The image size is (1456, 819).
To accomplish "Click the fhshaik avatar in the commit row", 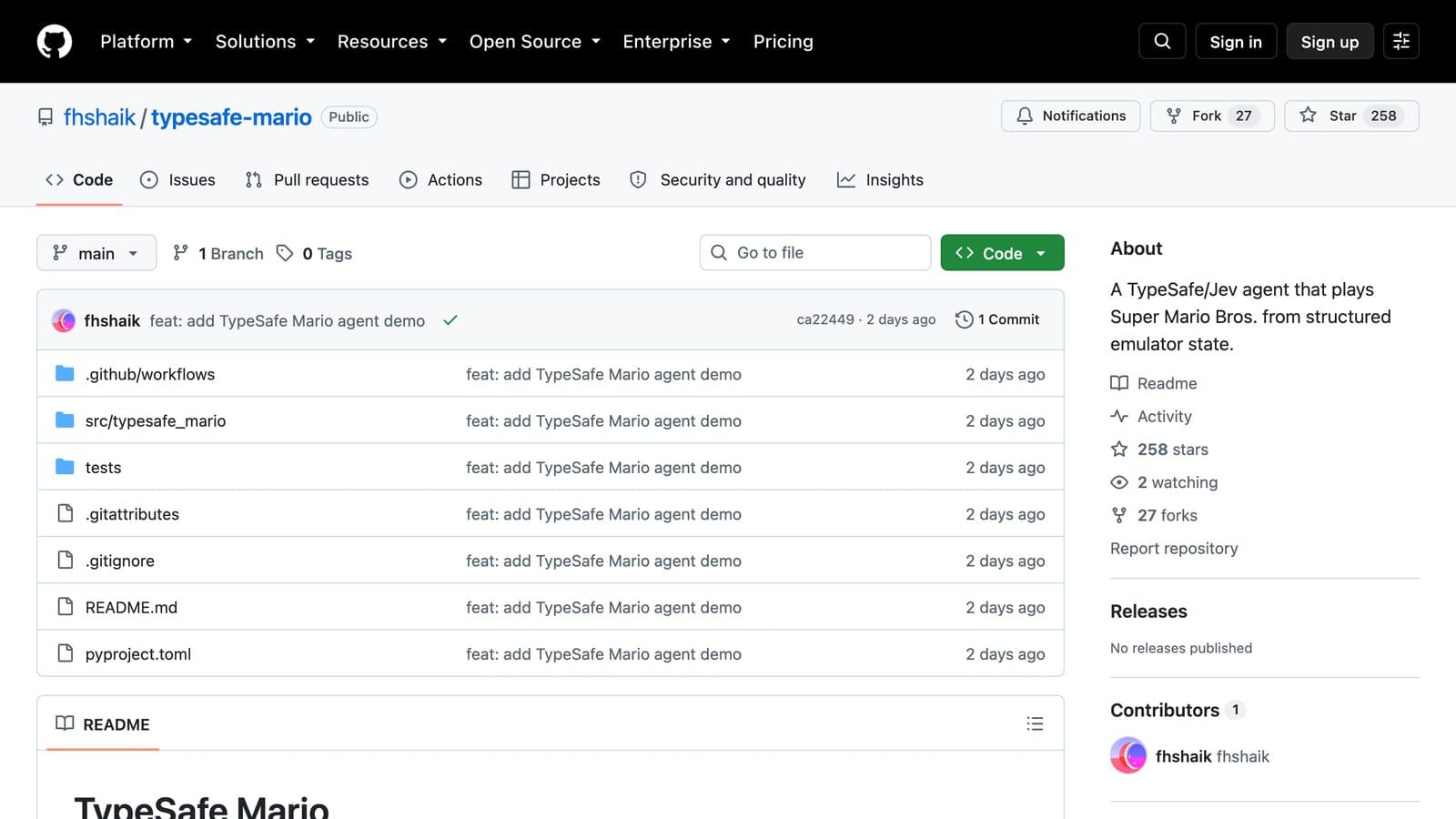I will tap(64, 320).
